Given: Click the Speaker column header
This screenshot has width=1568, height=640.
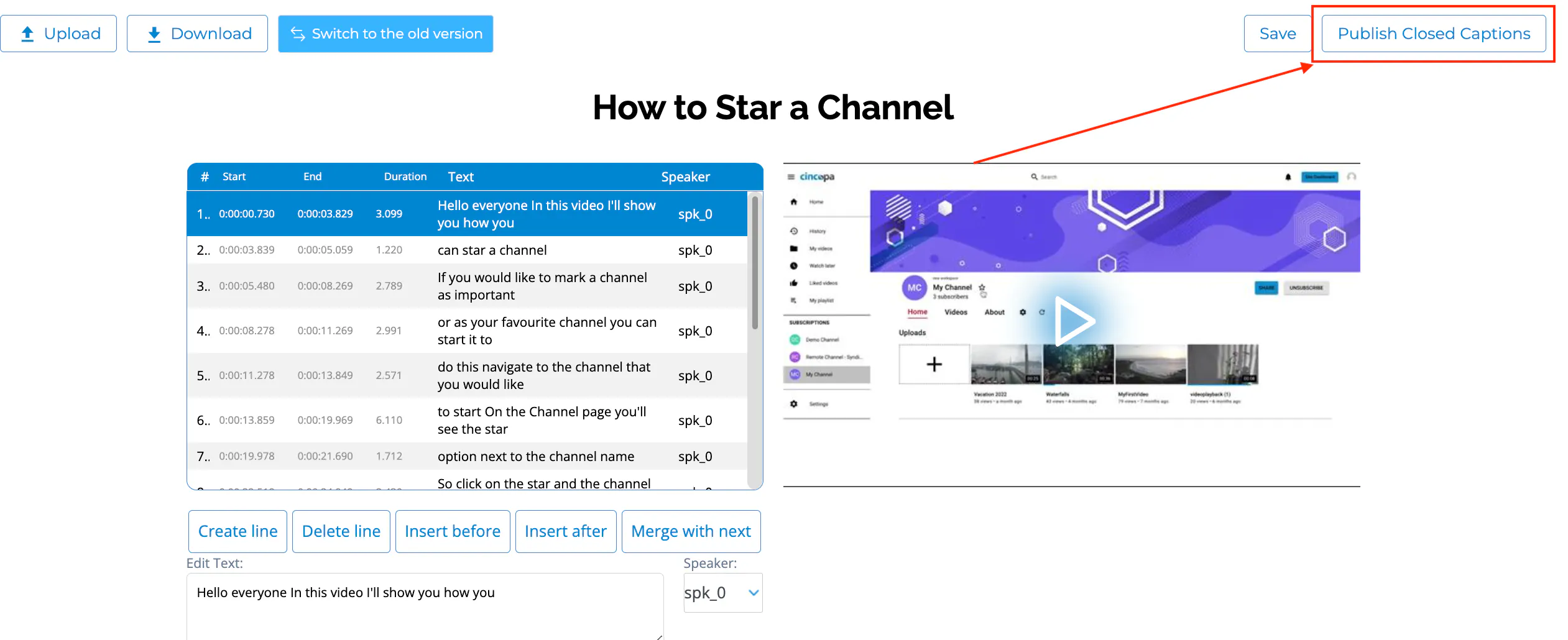Looking at the screenshot, I should (685, 176).
